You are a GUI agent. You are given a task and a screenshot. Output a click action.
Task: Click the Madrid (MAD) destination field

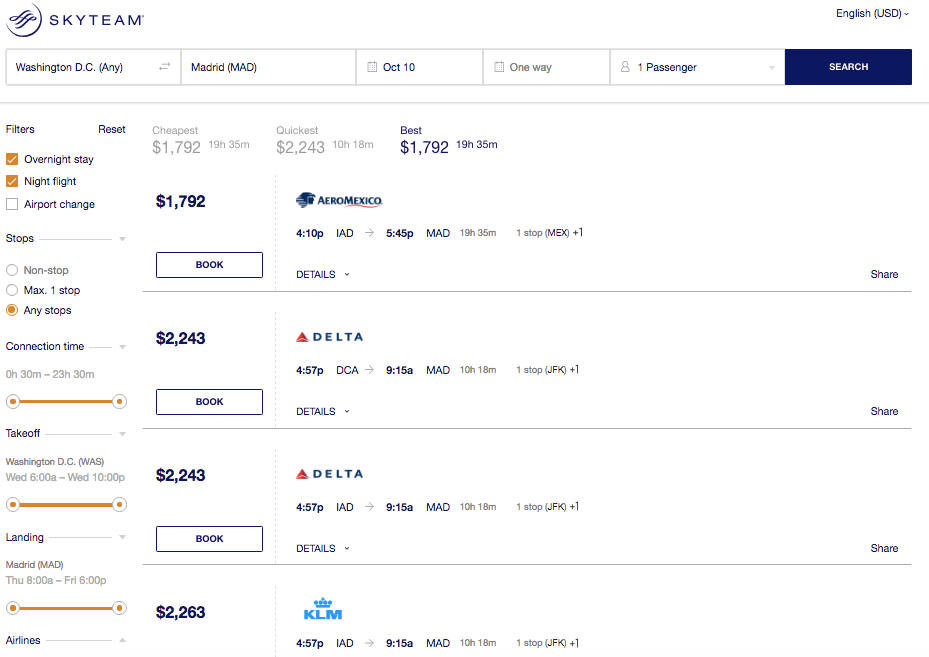pos(268,66)
